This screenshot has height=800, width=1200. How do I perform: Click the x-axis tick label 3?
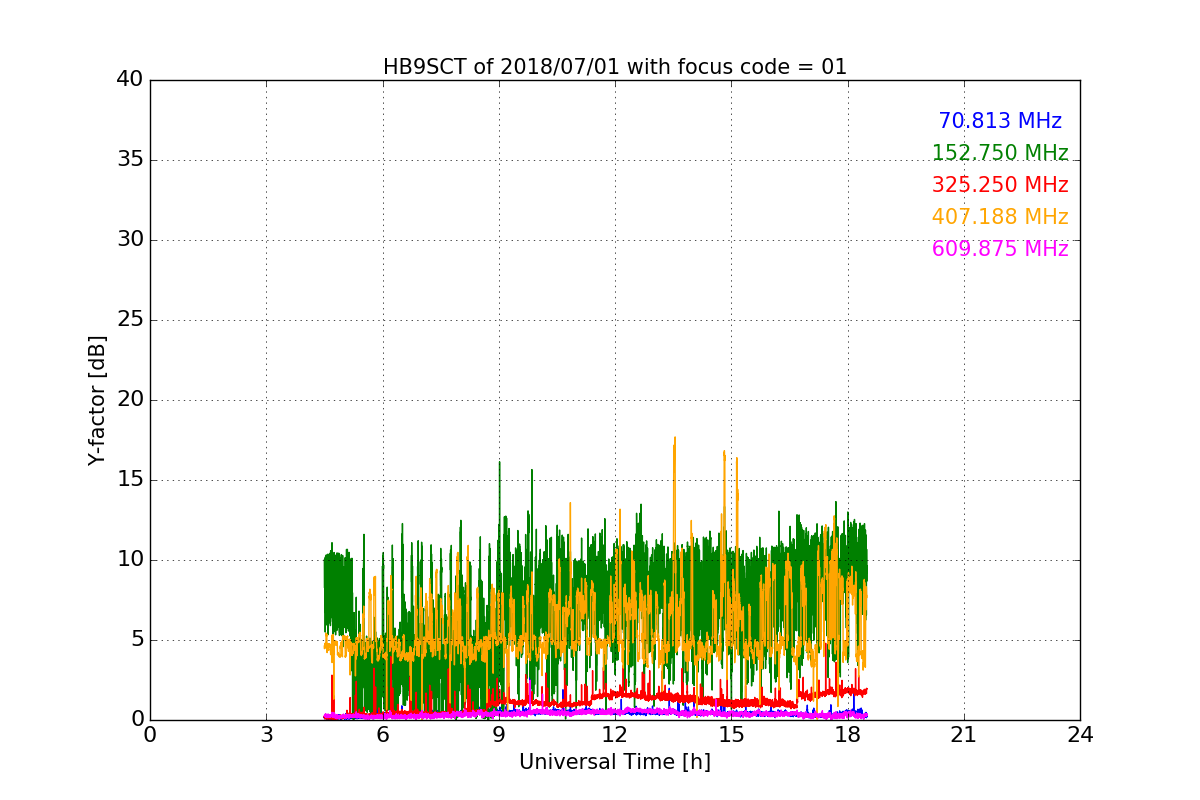point(266,734)
